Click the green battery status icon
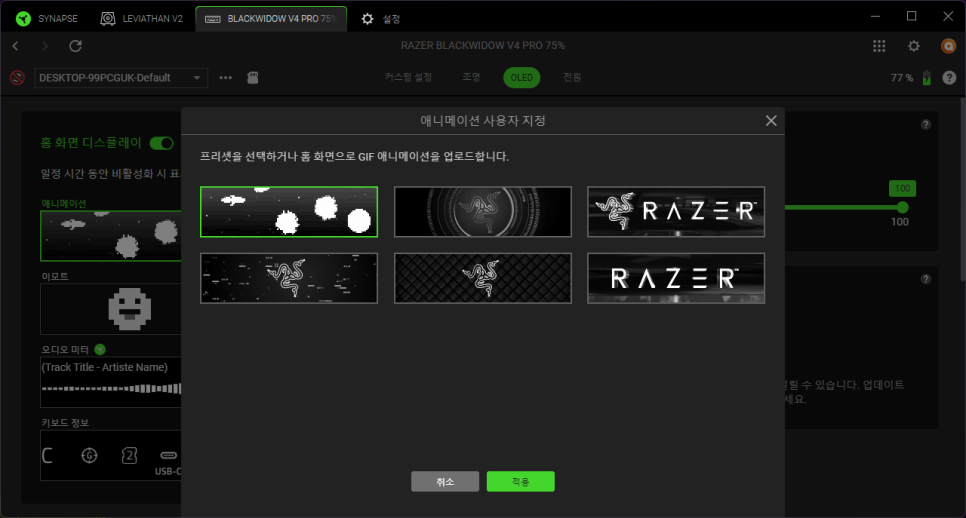This screenshot has width=966, height=518. [x=927, y=78]
